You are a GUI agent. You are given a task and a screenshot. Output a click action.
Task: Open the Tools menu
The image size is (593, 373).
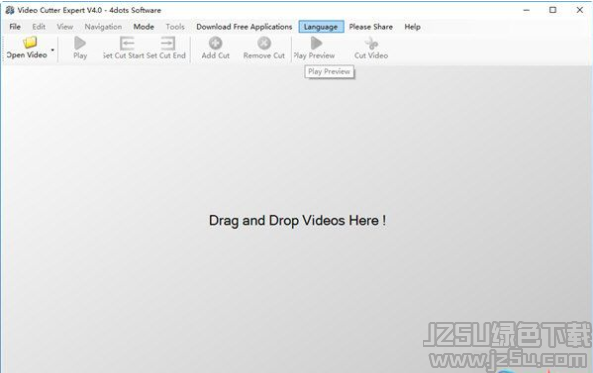(x=175, y=26)
